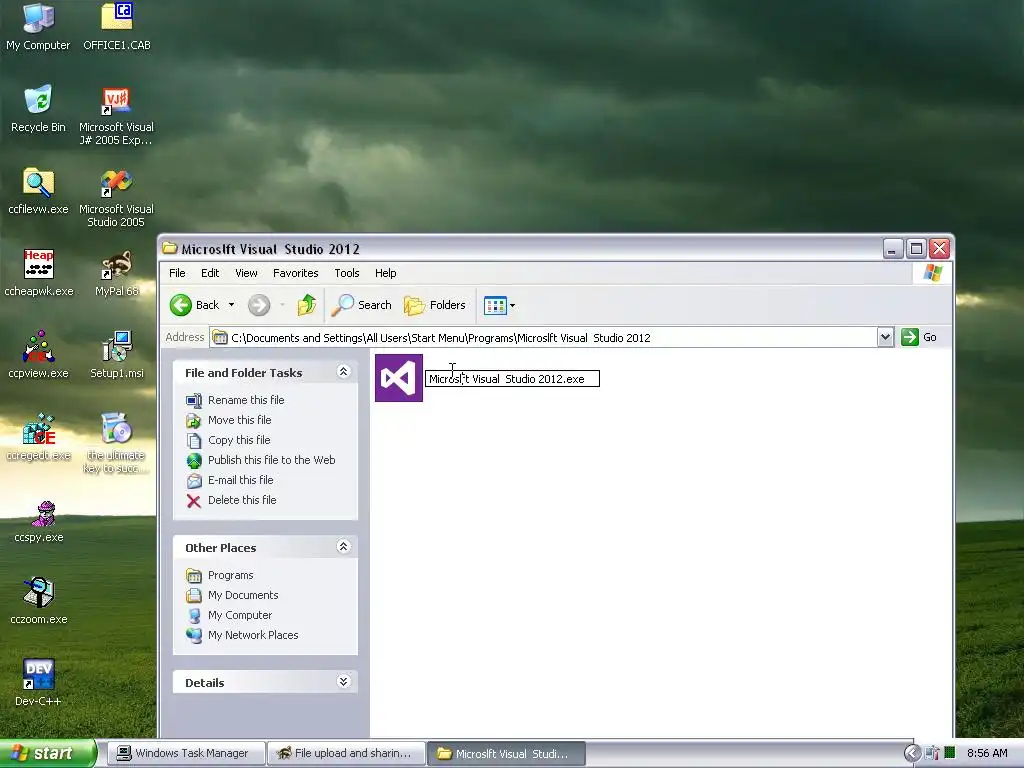Click the greyed-out Forward arrow button
The width and height of the screenshot is (1024, 768).
tap(259, 305)
